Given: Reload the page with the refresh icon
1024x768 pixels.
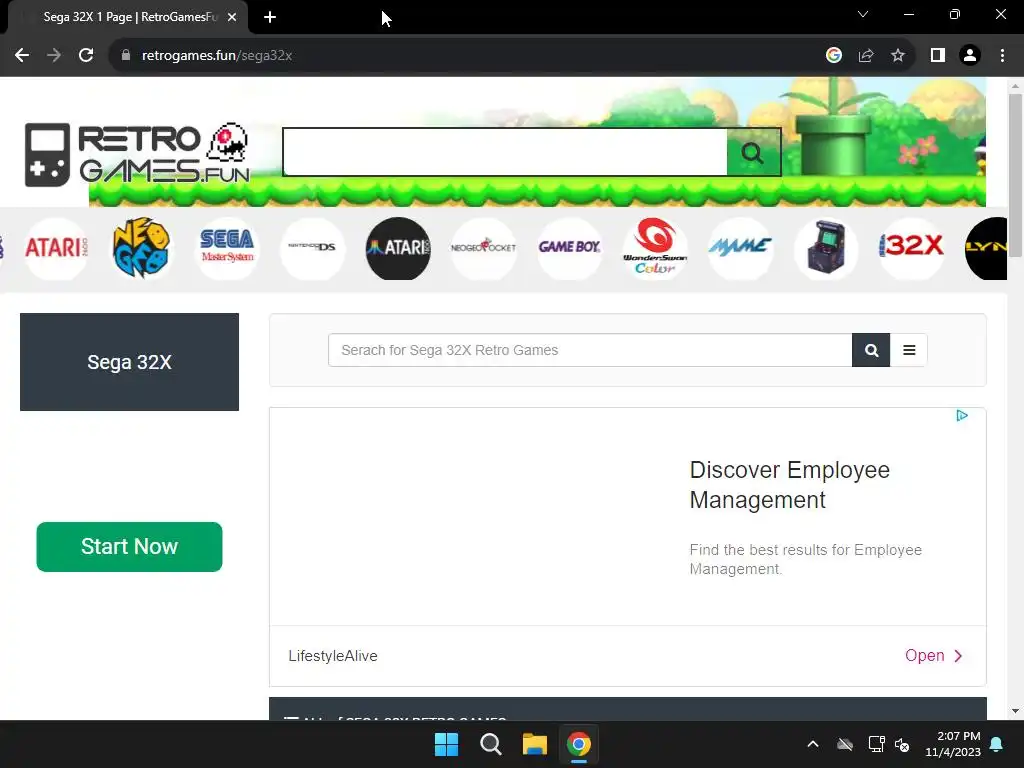Looking at the screenshot, I should (x=86, y=56).
